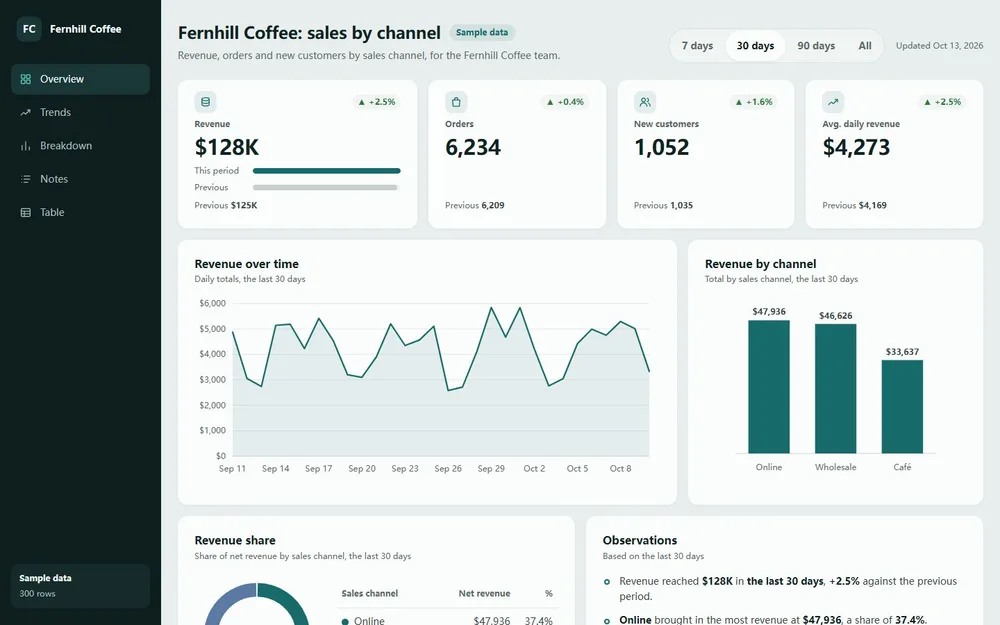Viewport: 1000px width, 625px height.
Task: Click the Observations heading
Action: click(640, 540)
